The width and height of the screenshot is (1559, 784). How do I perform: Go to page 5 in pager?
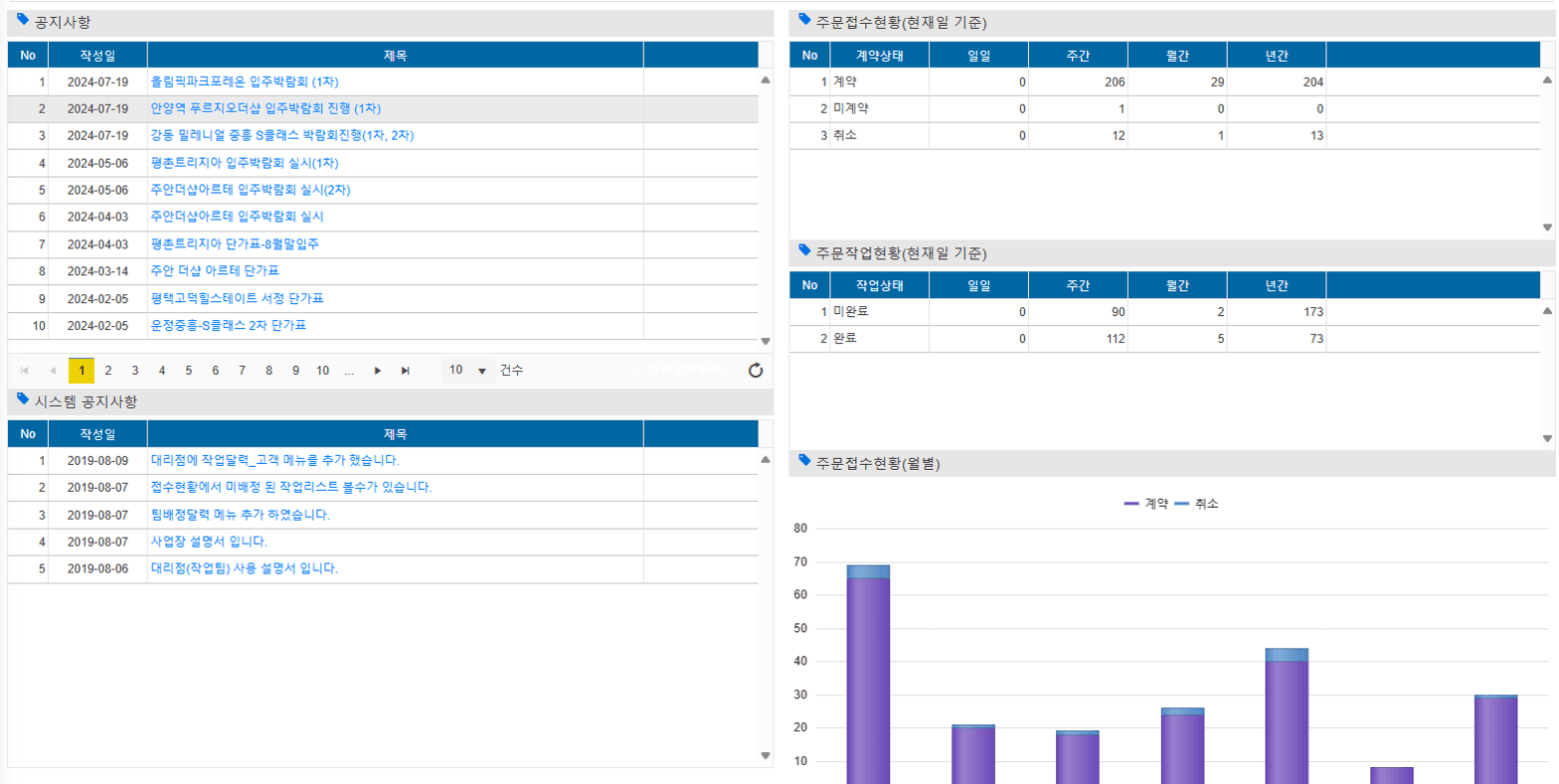[x=188, y=371]
